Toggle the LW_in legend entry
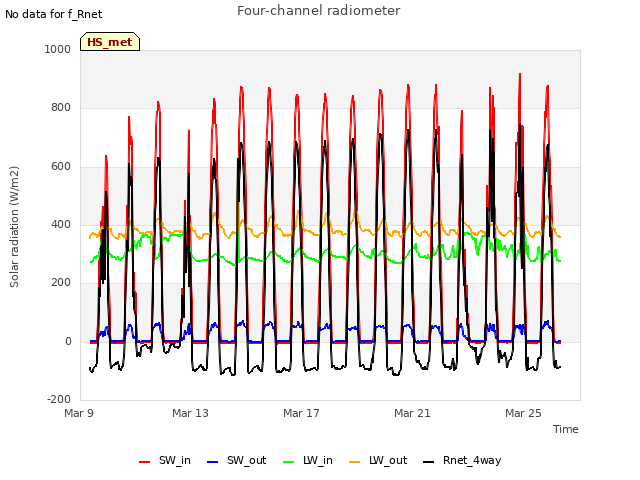This screenshot has width=640, height=480. pos(308,460)
